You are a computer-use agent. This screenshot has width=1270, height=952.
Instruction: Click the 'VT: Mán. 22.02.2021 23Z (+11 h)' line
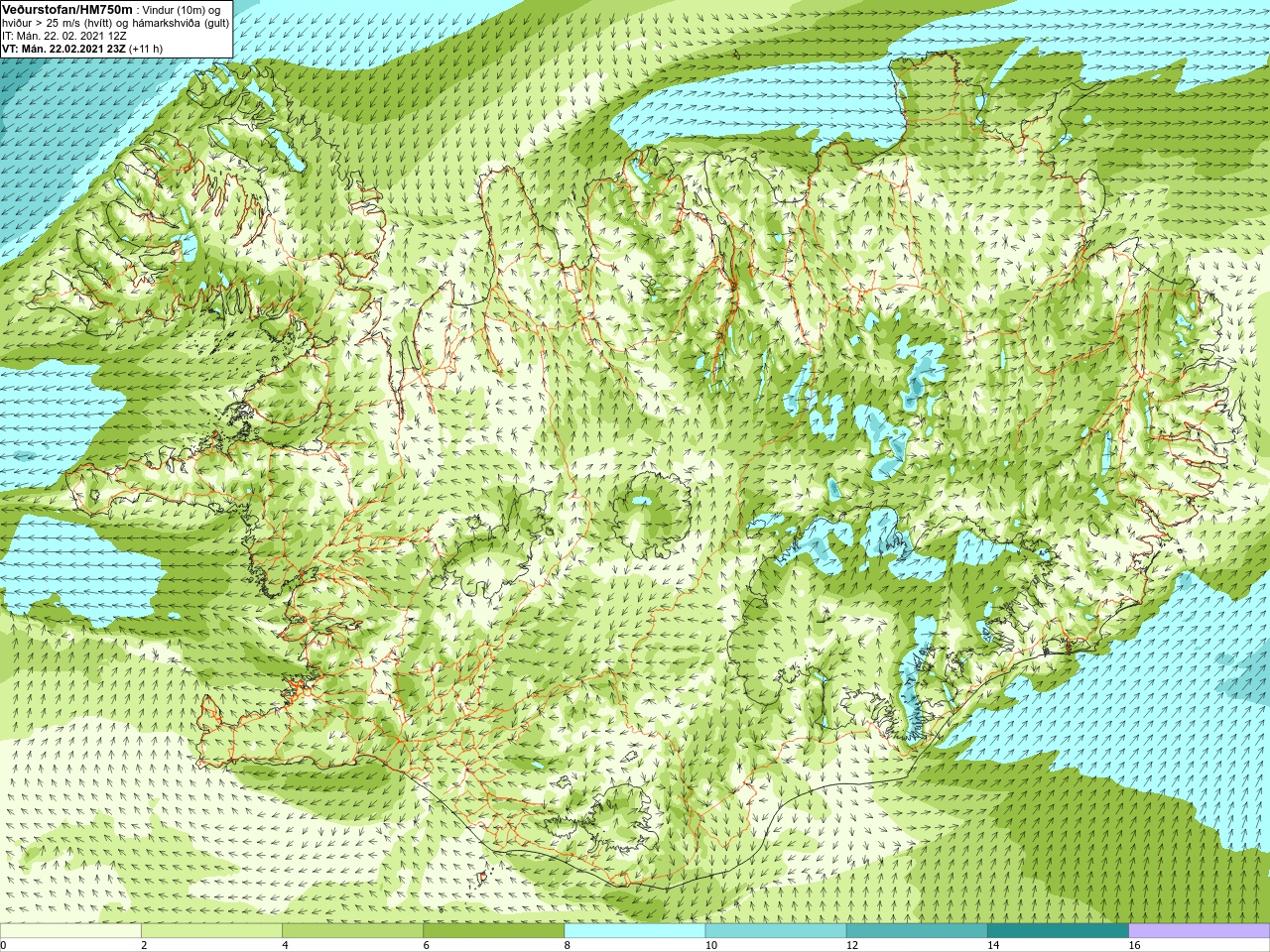click(82, 49)
